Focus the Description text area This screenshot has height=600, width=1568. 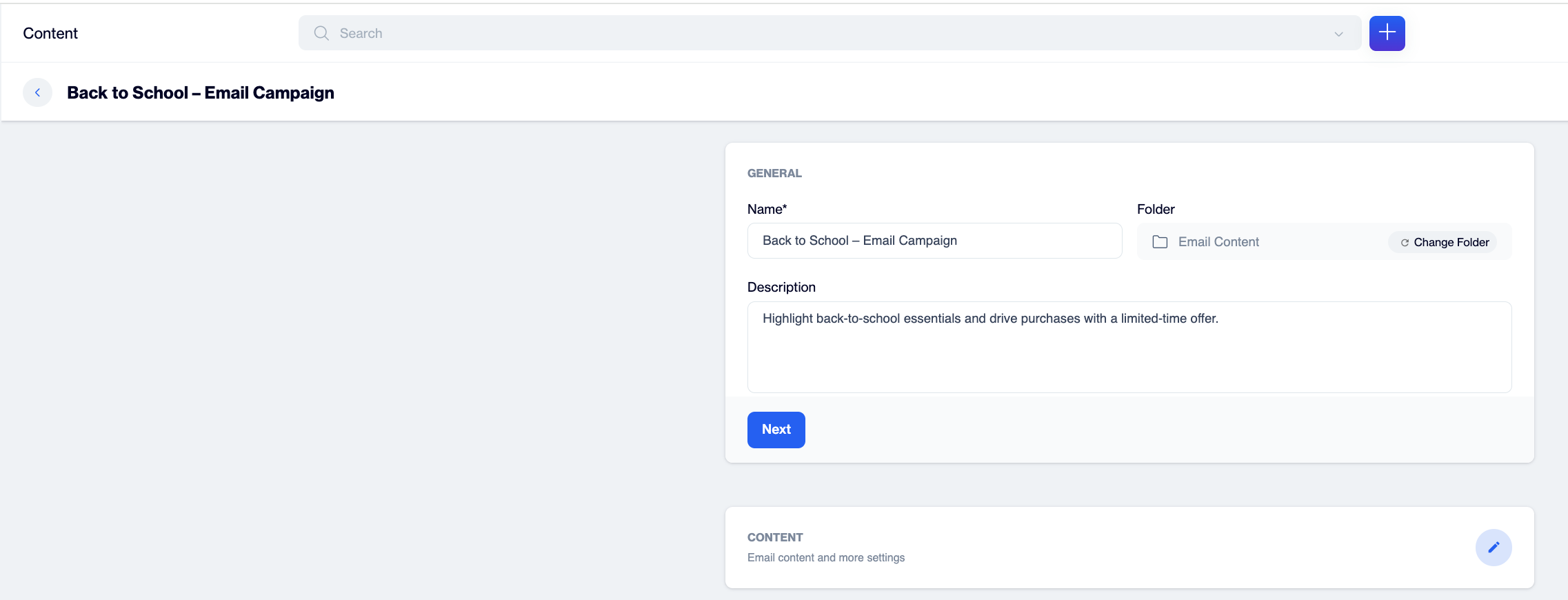click(x=1129, y=347)
